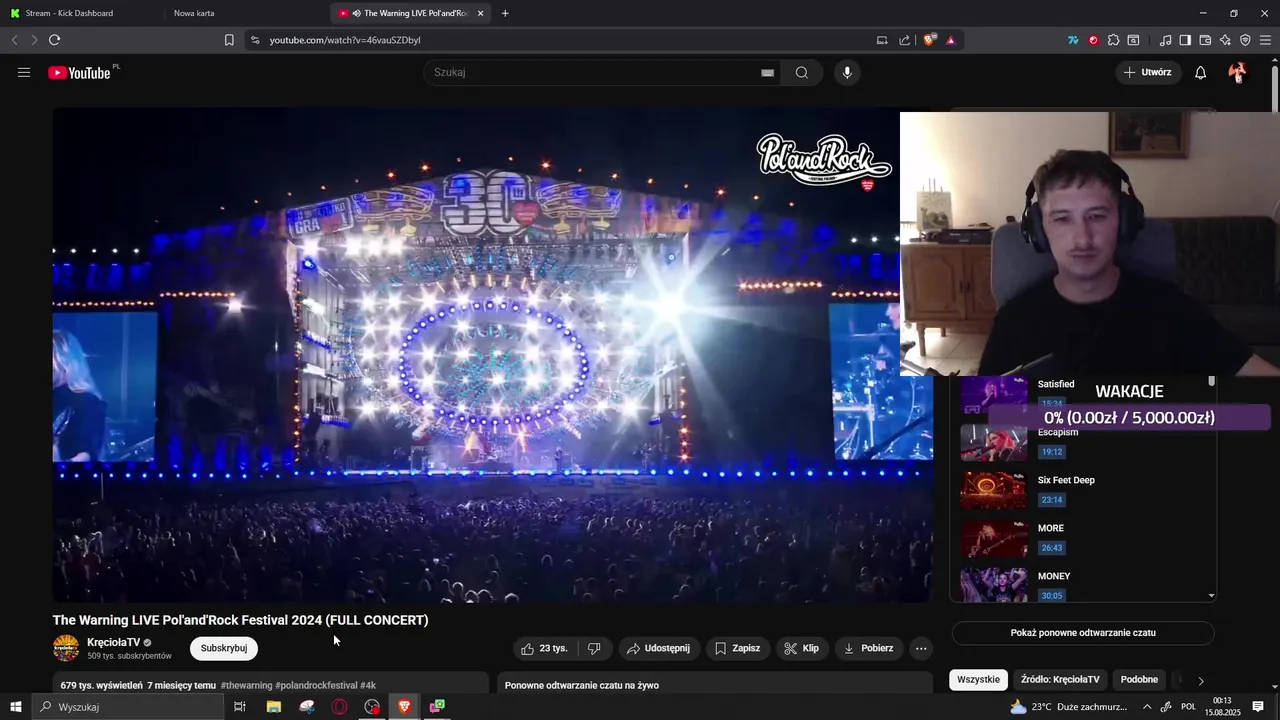Open the music playlist toolbar icon
Screen dimensions: 1280x720
(1165, 40)
